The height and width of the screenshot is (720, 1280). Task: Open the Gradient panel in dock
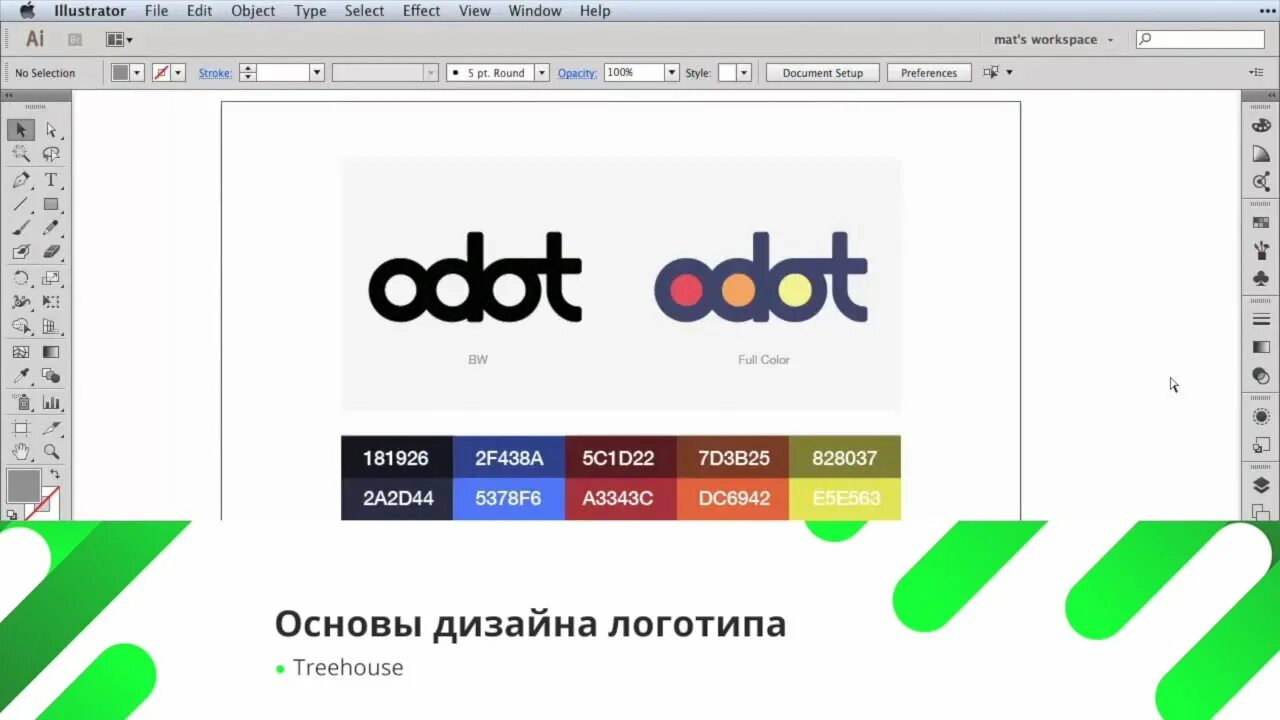pyautogui.click(x=1261, y=347)
